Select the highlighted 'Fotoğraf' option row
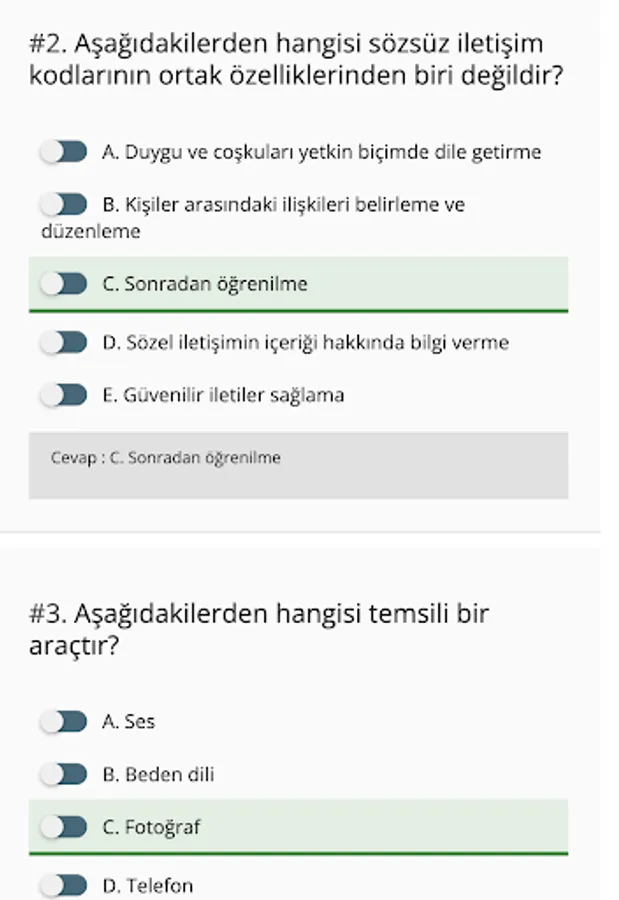619x900 pixels. tap(300, 826)
